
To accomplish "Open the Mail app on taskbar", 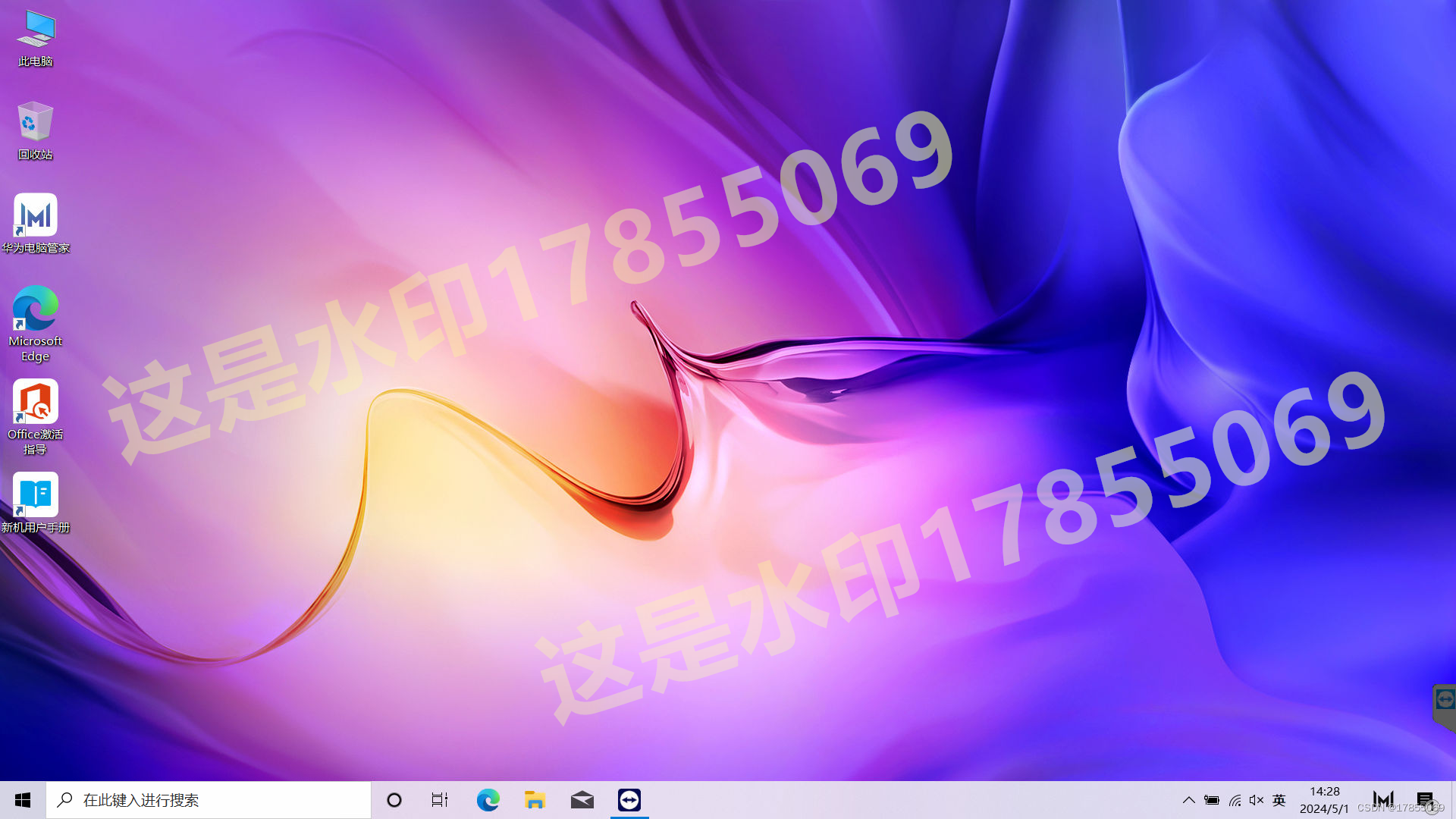I will click(582, 800).
